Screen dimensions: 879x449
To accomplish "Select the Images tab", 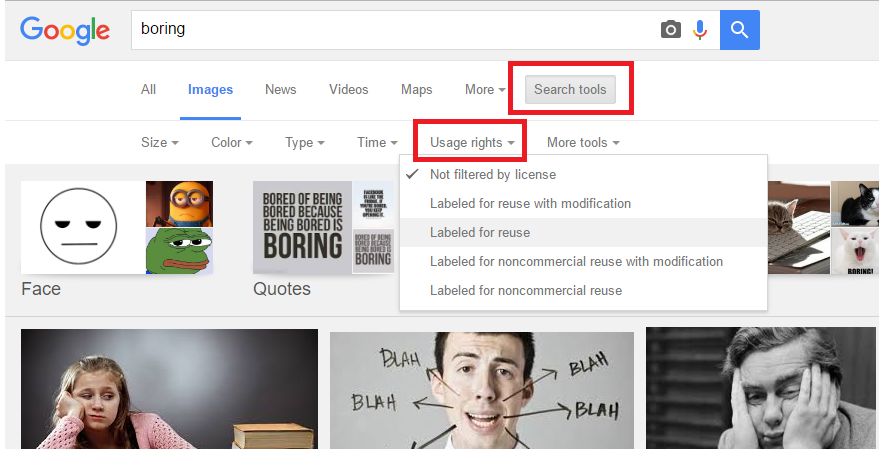I will click(210, 90).
